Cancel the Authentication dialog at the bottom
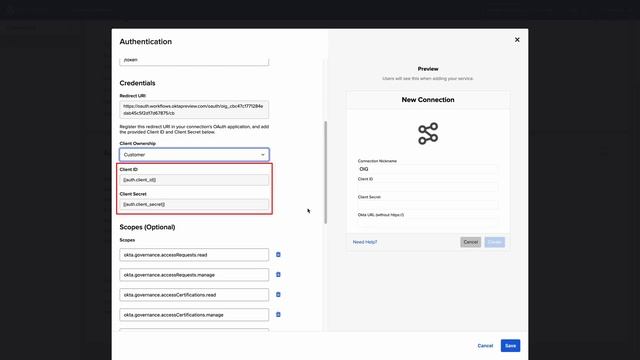 (x=485, y=346)
